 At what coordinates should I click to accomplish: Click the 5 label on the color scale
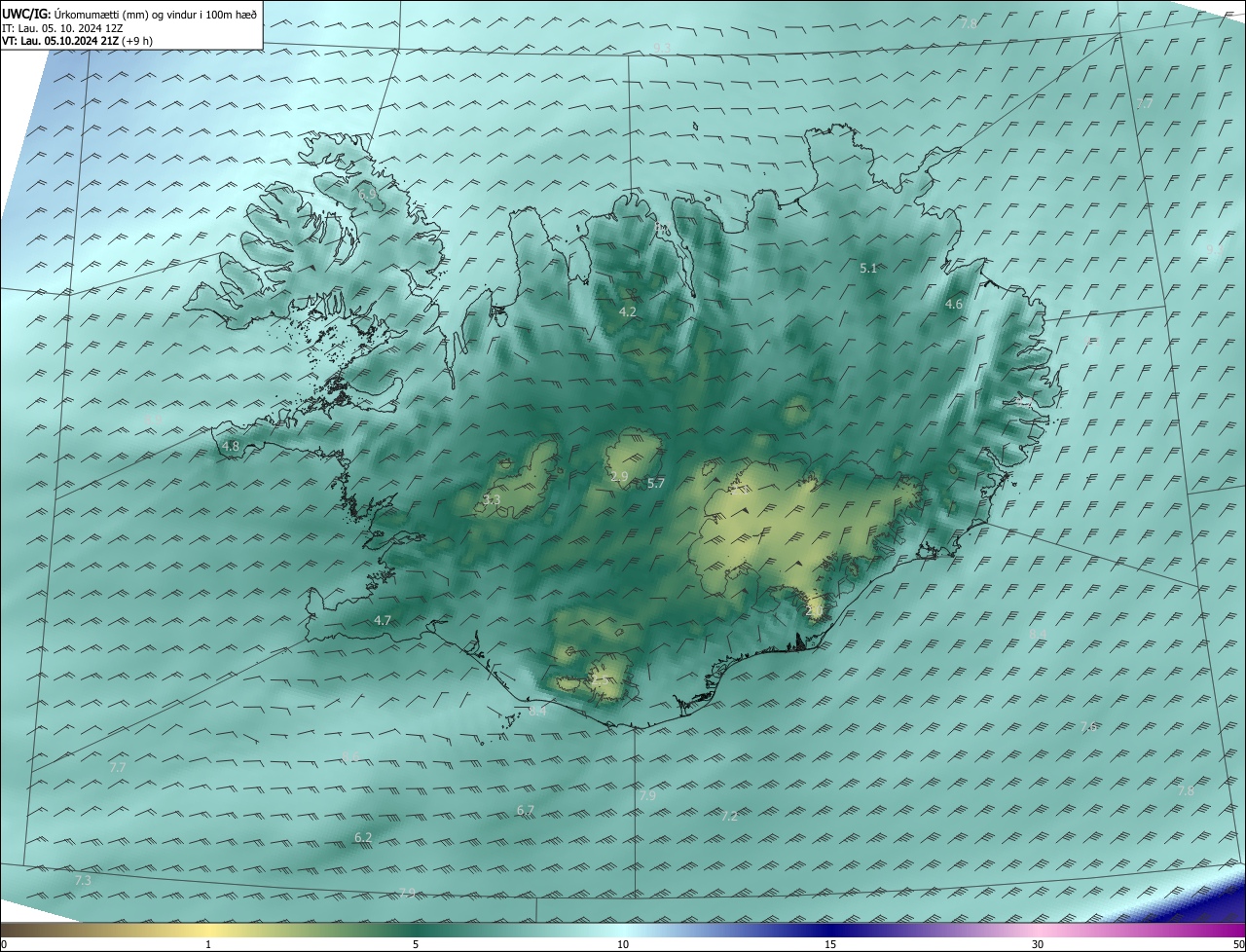pyautogui.click(x=416, y=944)
